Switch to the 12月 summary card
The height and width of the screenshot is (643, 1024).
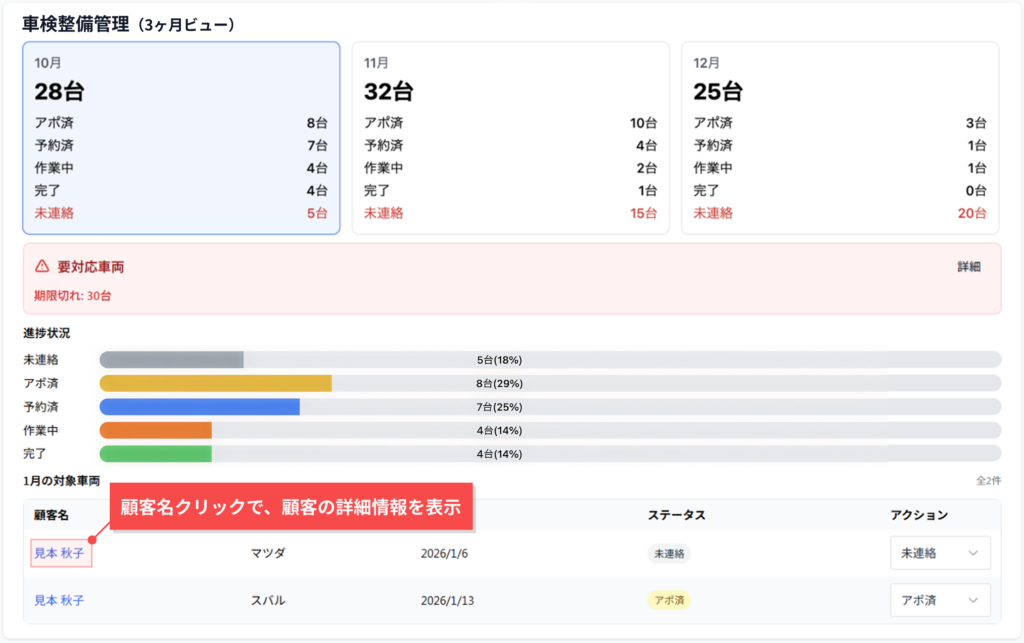[x=840, y=138]
